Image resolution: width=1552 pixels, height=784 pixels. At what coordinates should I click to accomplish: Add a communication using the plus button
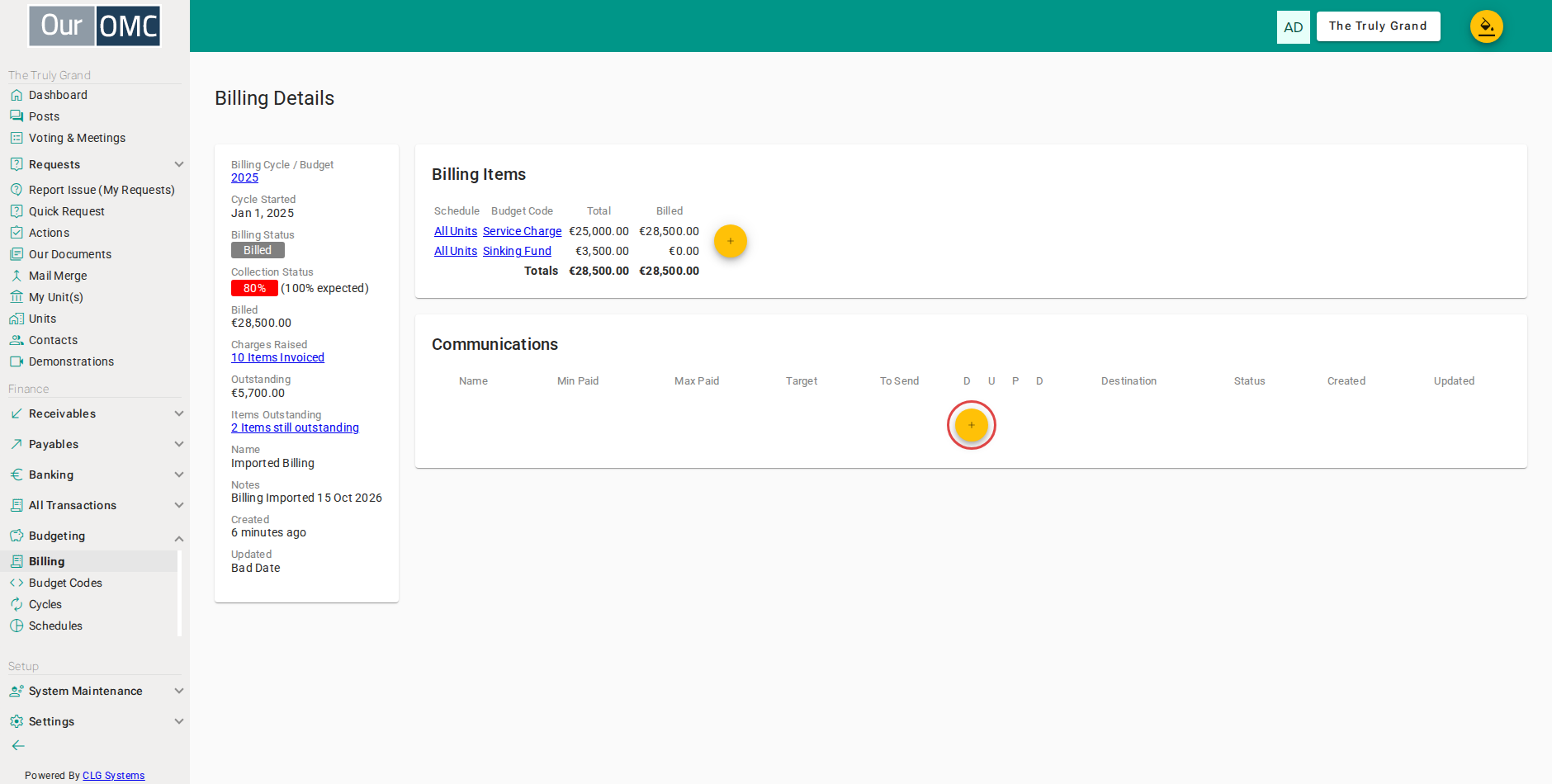(x=972, y=425)
